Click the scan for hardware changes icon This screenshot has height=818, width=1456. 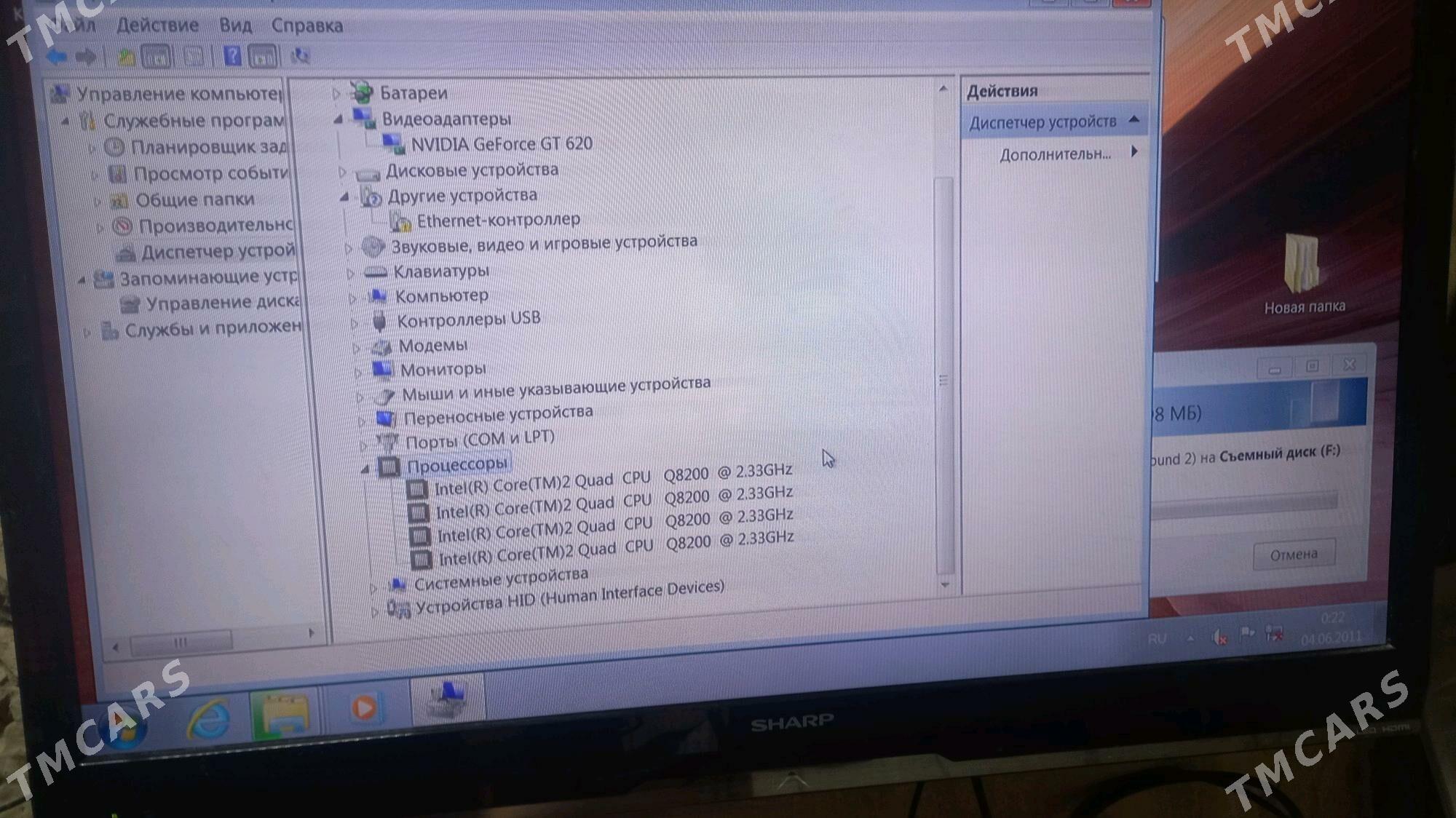click(300, 56)
